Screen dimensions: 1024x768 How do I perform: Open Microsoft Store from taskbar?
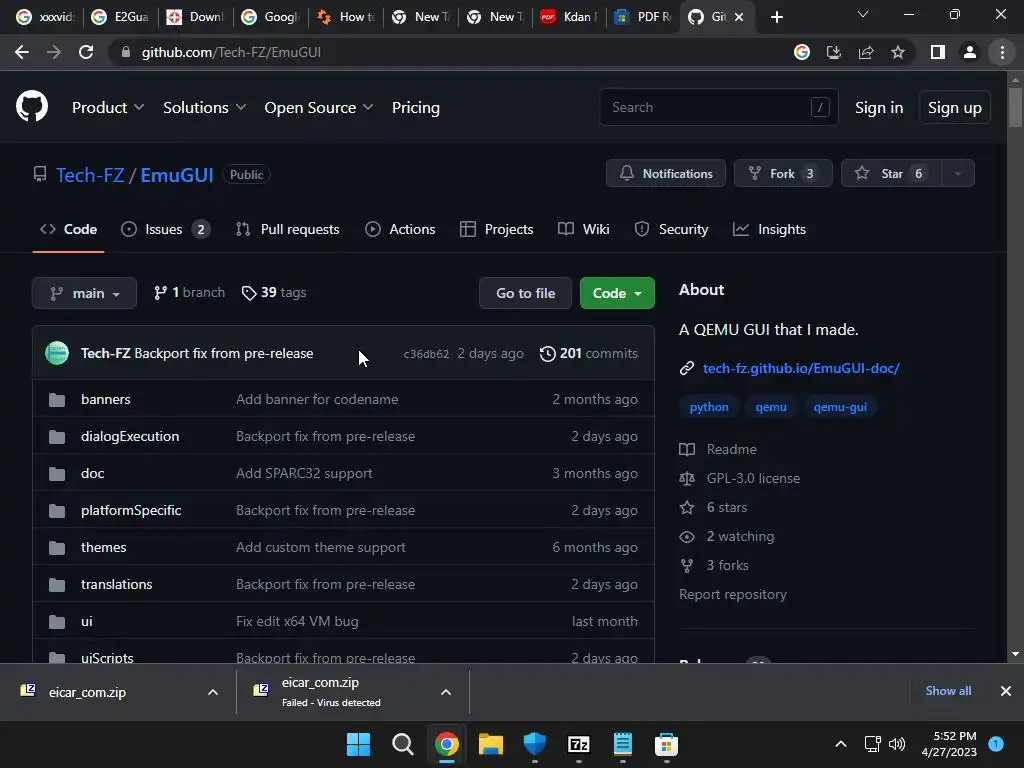pyautogui.click(x=666, y=744)
